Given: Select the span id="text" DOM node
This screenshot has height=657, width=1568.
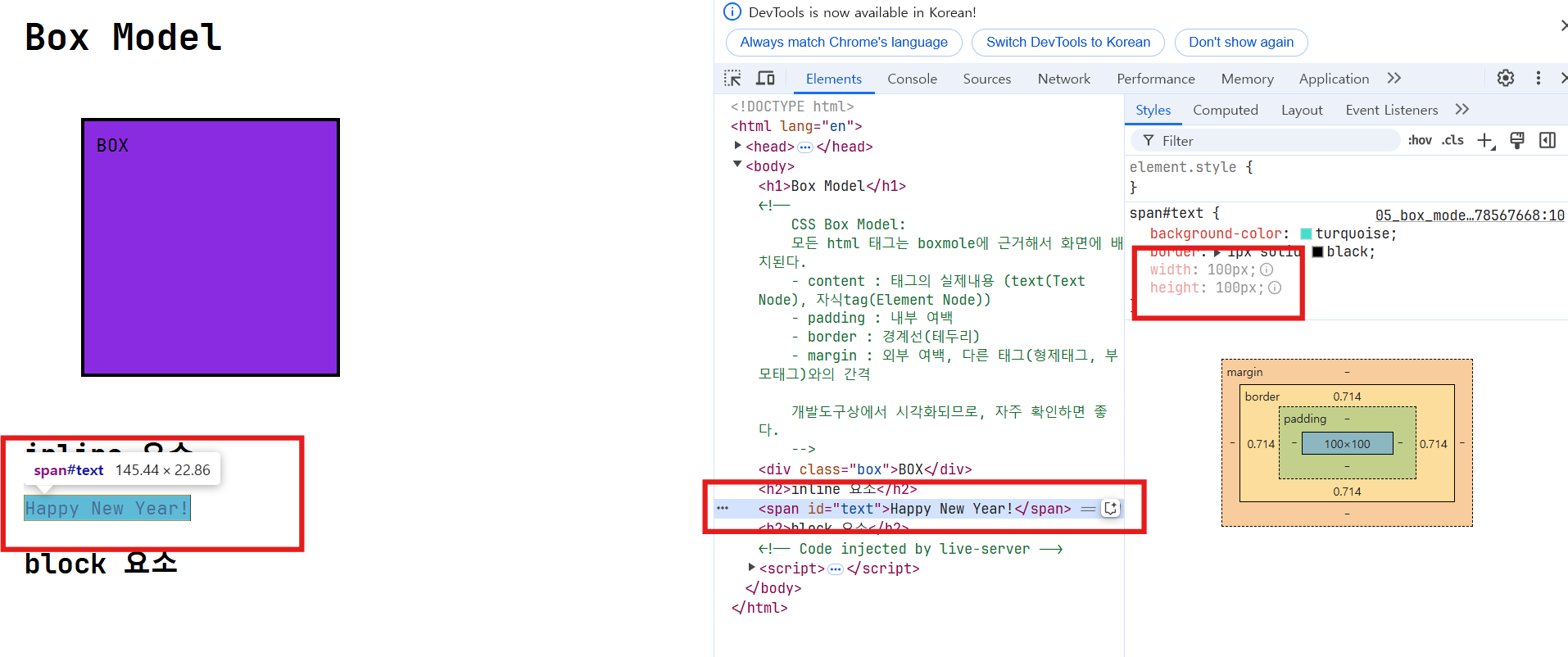Looking at the screenshot, I should [914, 509].
